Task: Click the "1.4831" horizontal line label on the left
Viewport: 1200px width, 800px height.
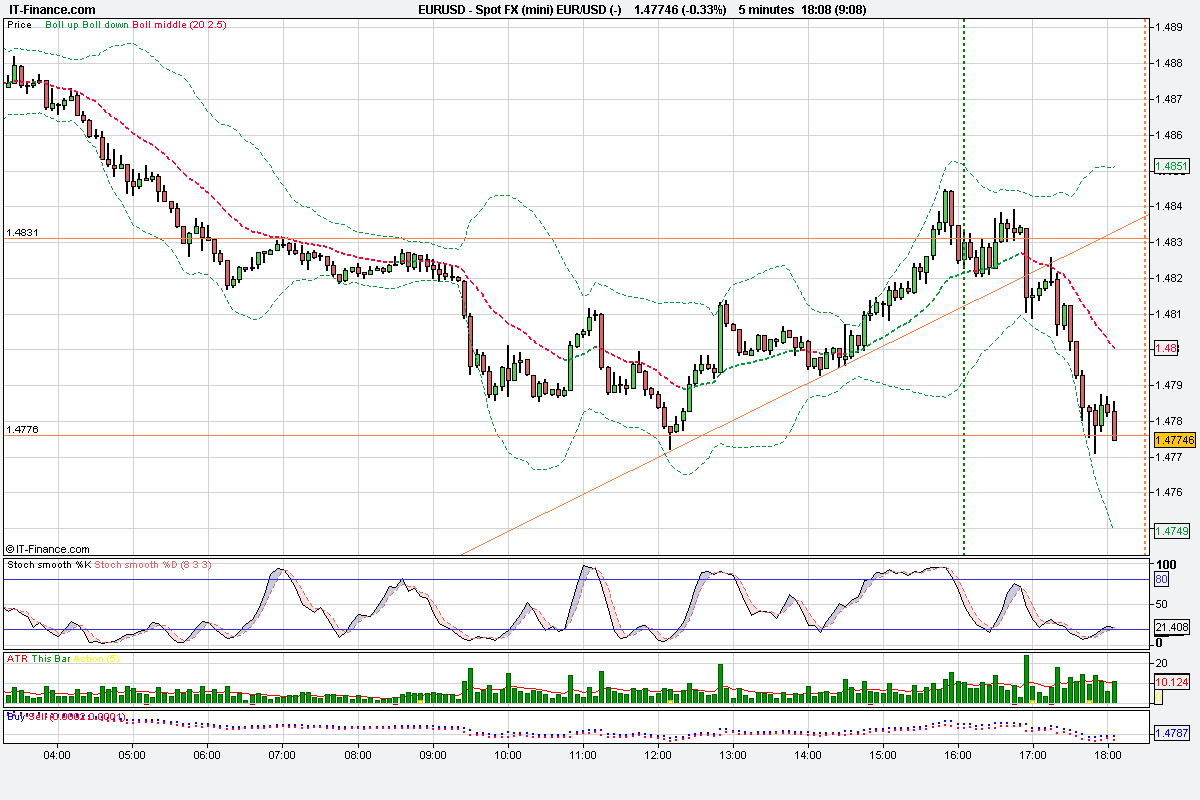Action: 22,232
